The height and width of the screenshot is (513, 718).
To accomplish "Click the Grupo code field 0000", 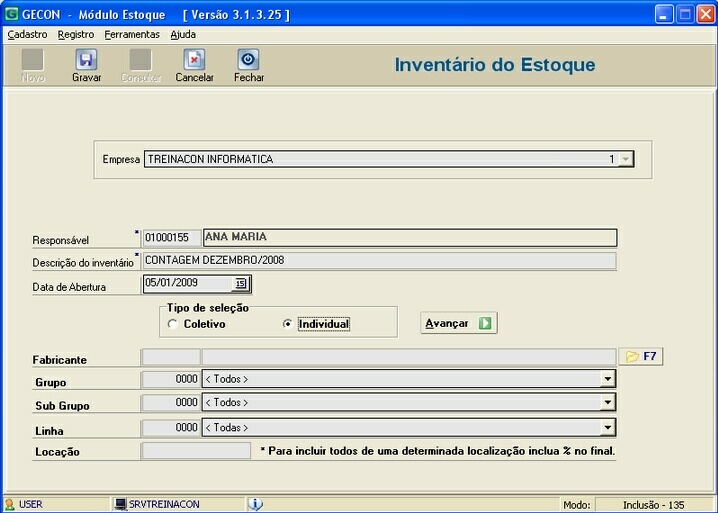I will [x=171, y=379].
